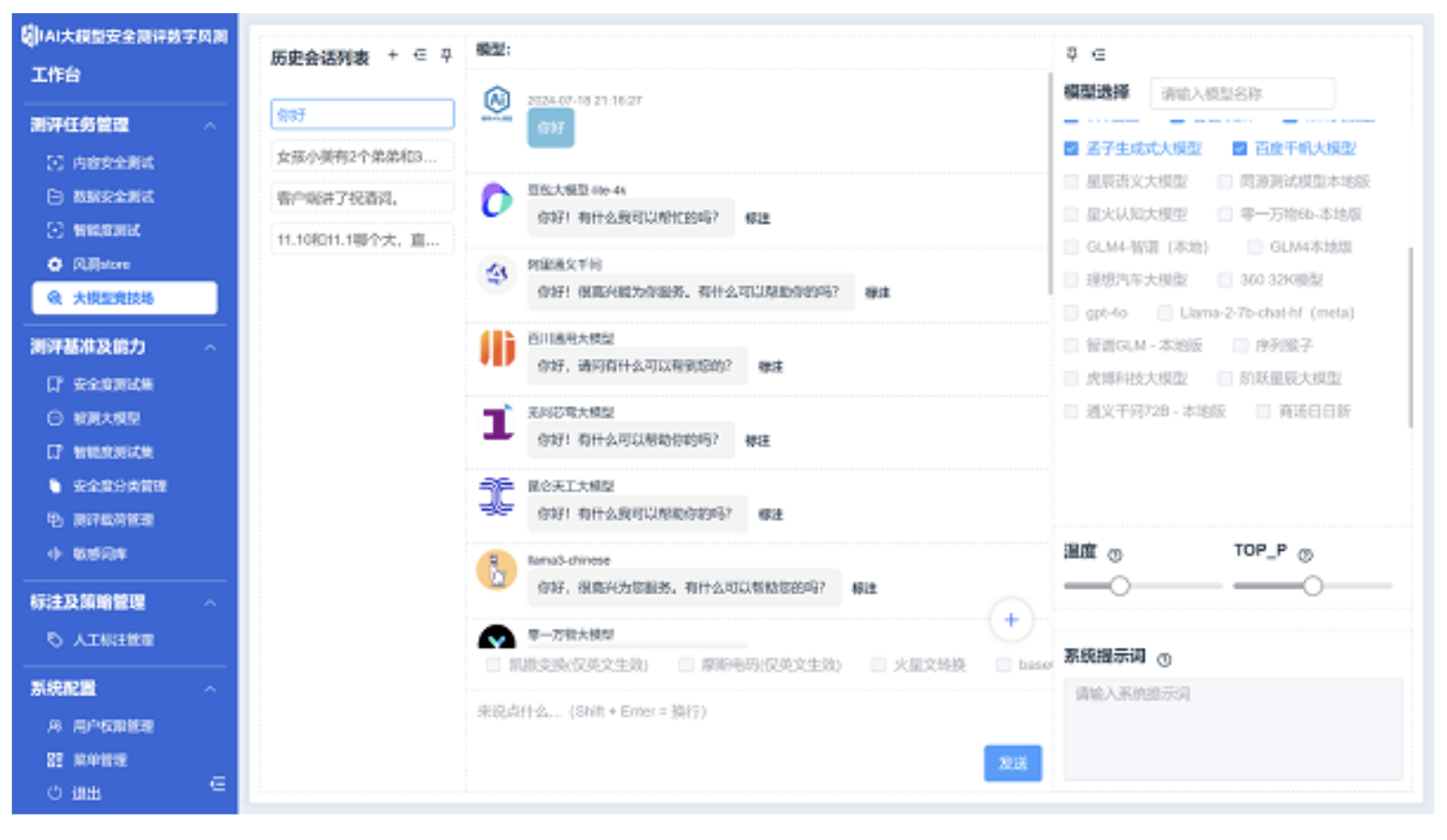The image size is (1447, 840).
Task: Click the 温度 slider handle
Action: [x=1120, y=586]
